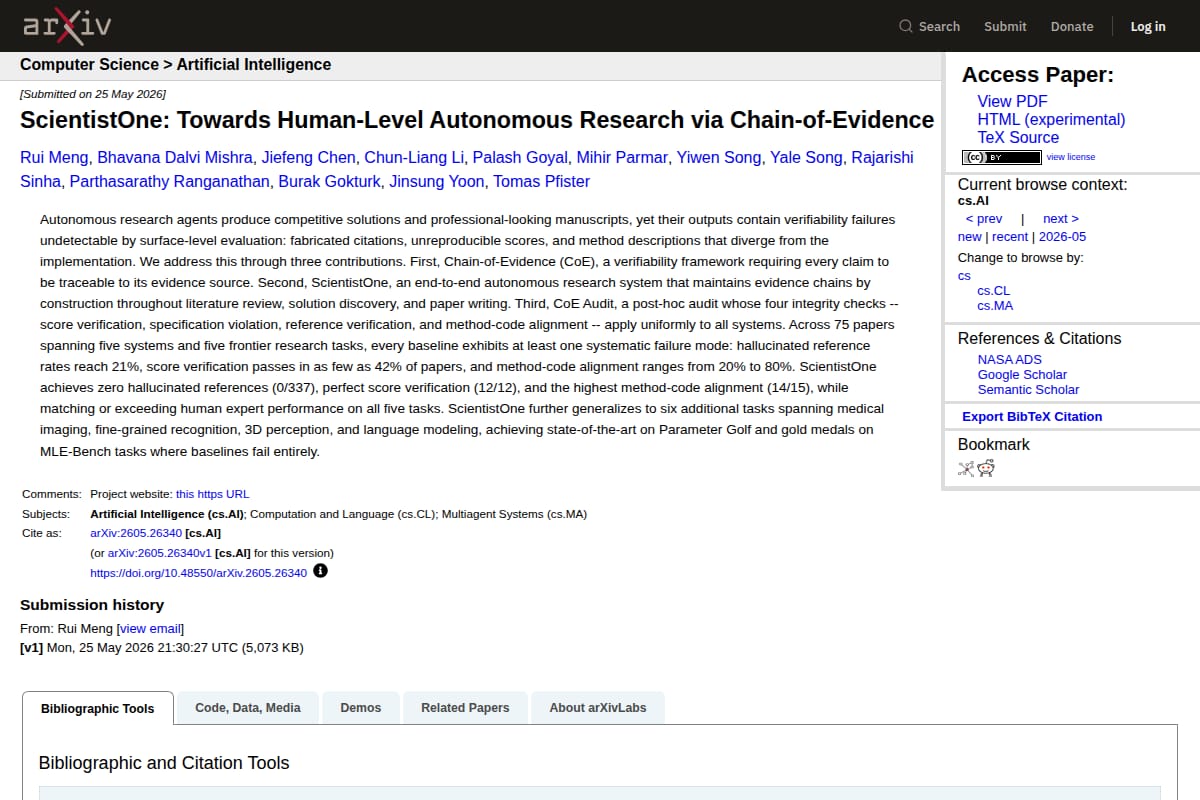The width and height of the screenshot is (1200, 800).
Task: Open author Parthasarathy Ranganathan
Action: (169, 182)
